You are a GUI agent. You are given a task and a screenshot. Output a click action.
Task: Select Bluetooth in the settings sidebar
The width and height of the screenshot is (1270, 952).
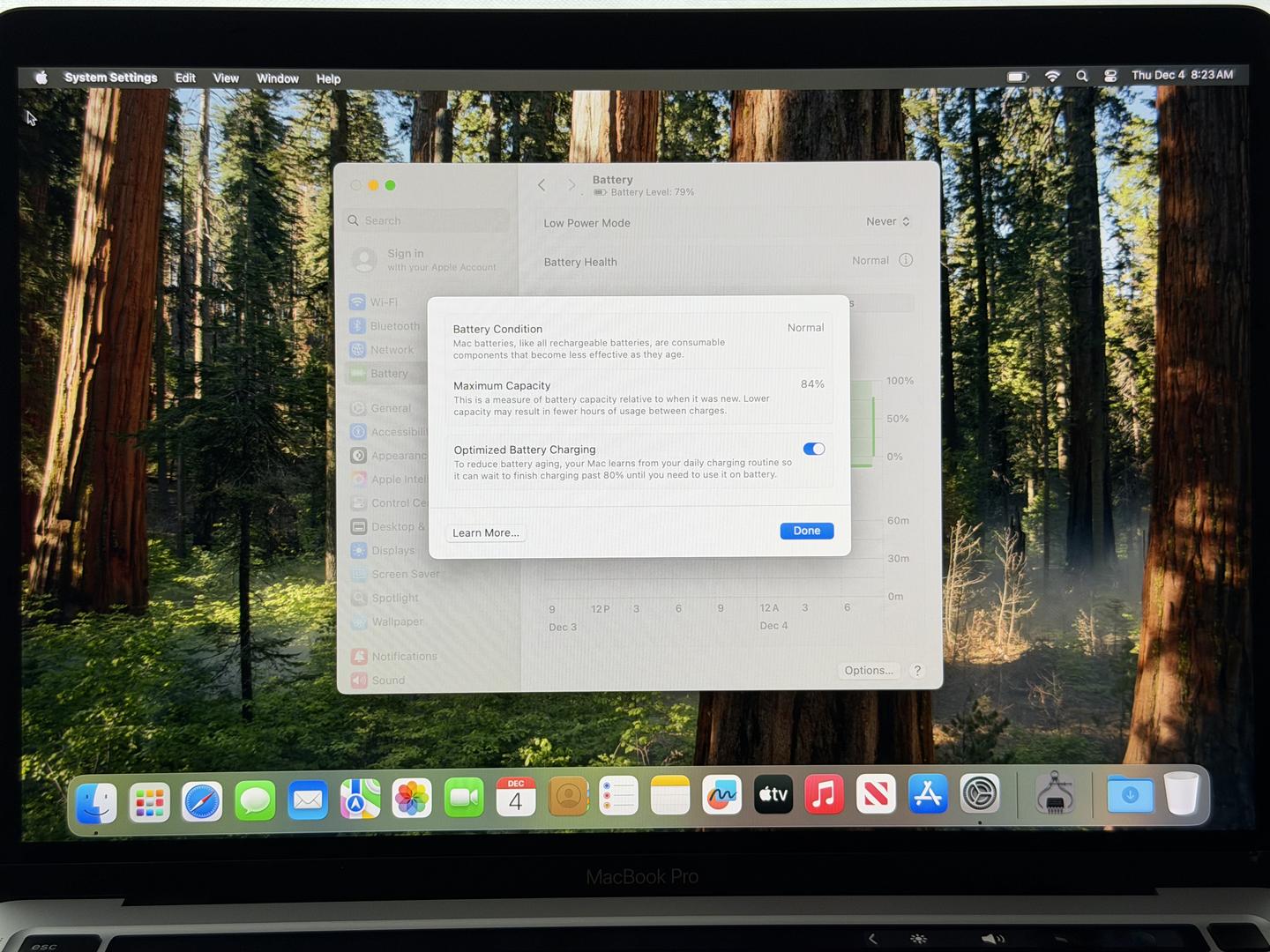pyautogui.click(x=385, y=326)
